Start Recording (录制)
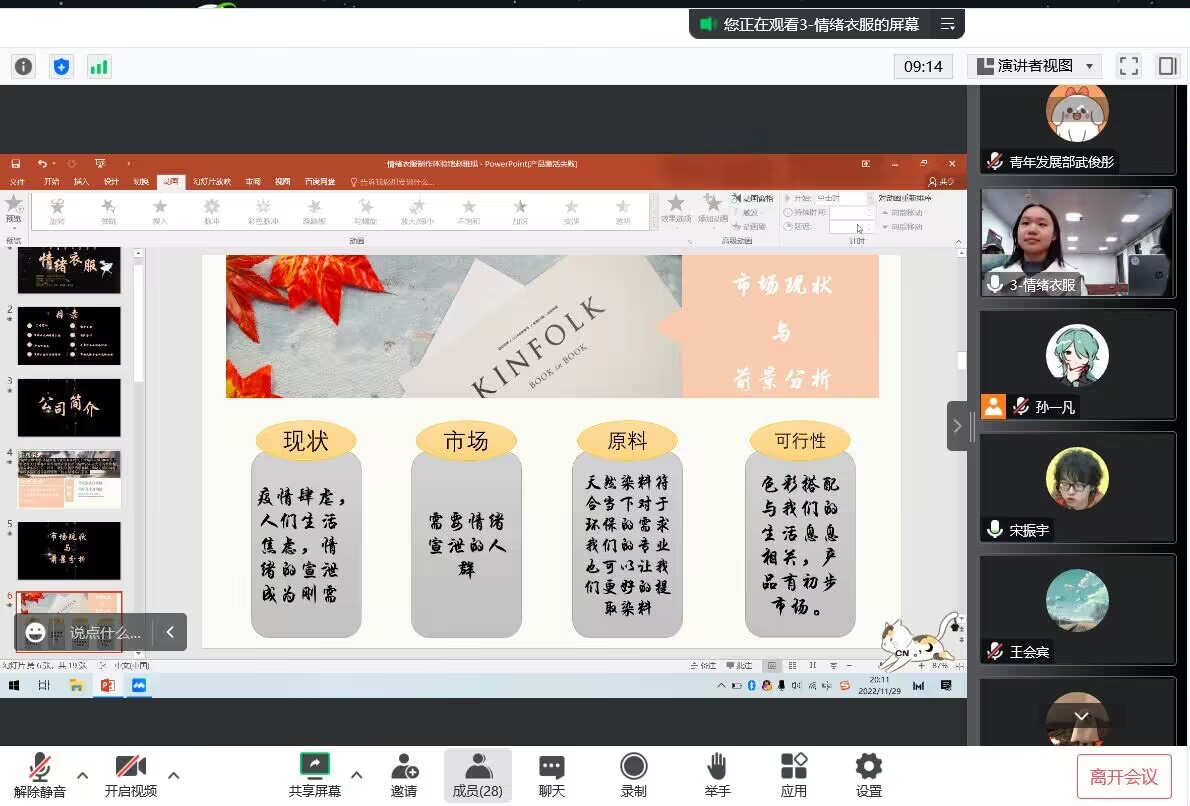 point(633,776)
